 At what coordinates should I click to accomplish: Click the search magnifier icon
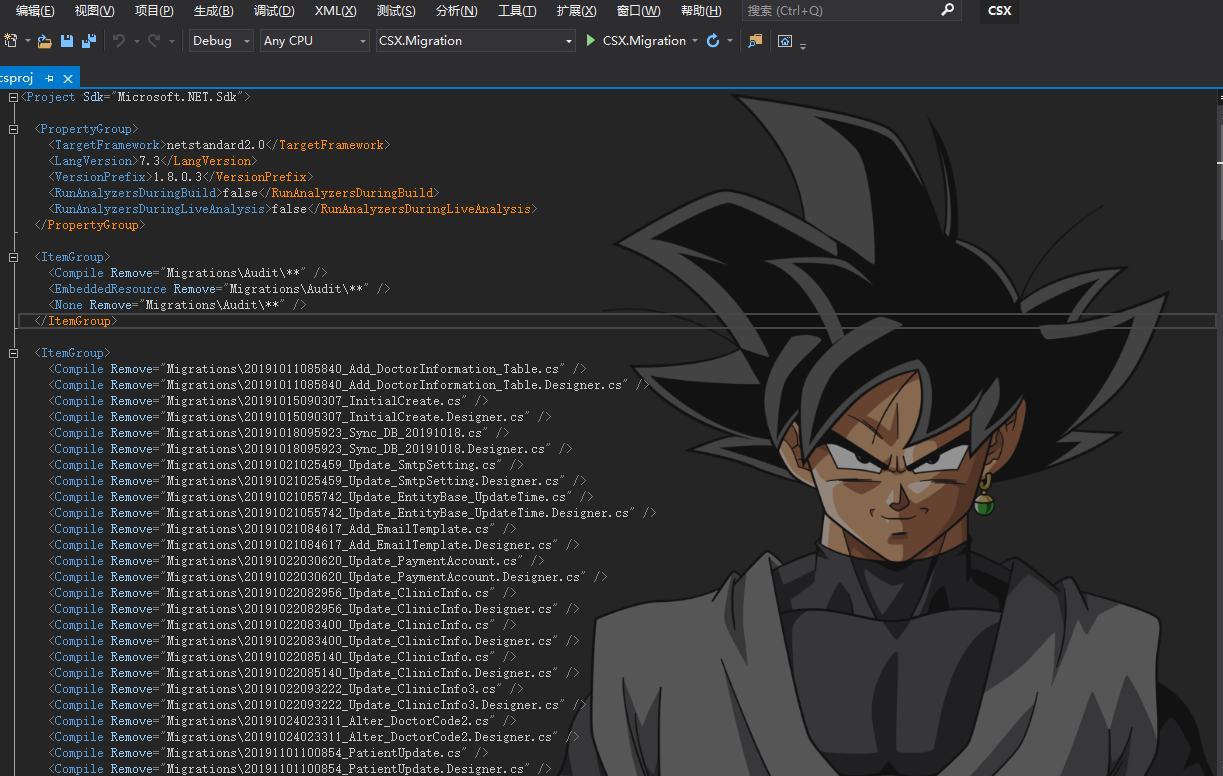point(948,10)
